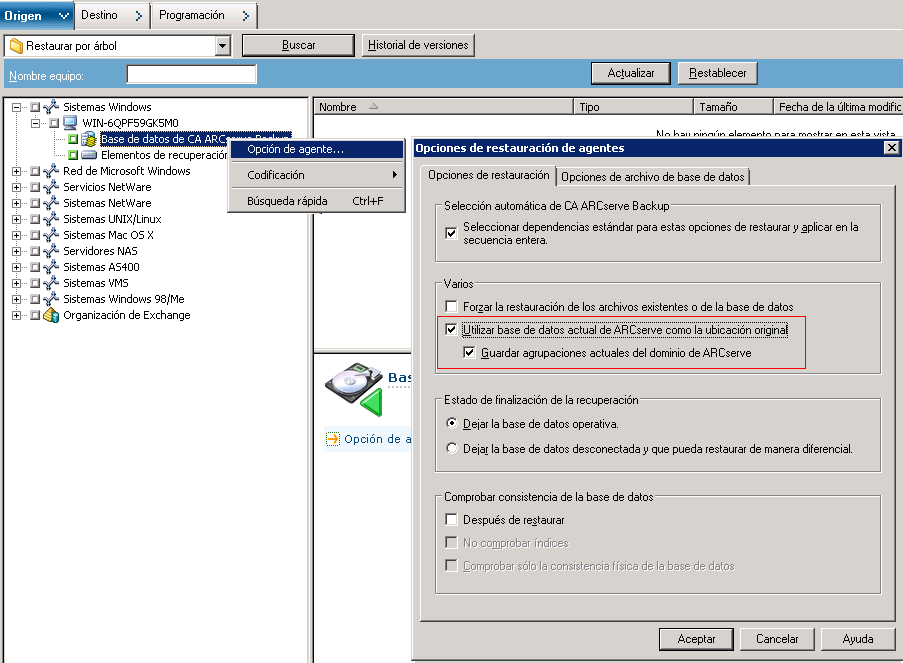The height and width of the screenshot is (663, 903).
Task: Open Codificación submenu arrow
Action: pyautogui.click(x=394, y=175)
